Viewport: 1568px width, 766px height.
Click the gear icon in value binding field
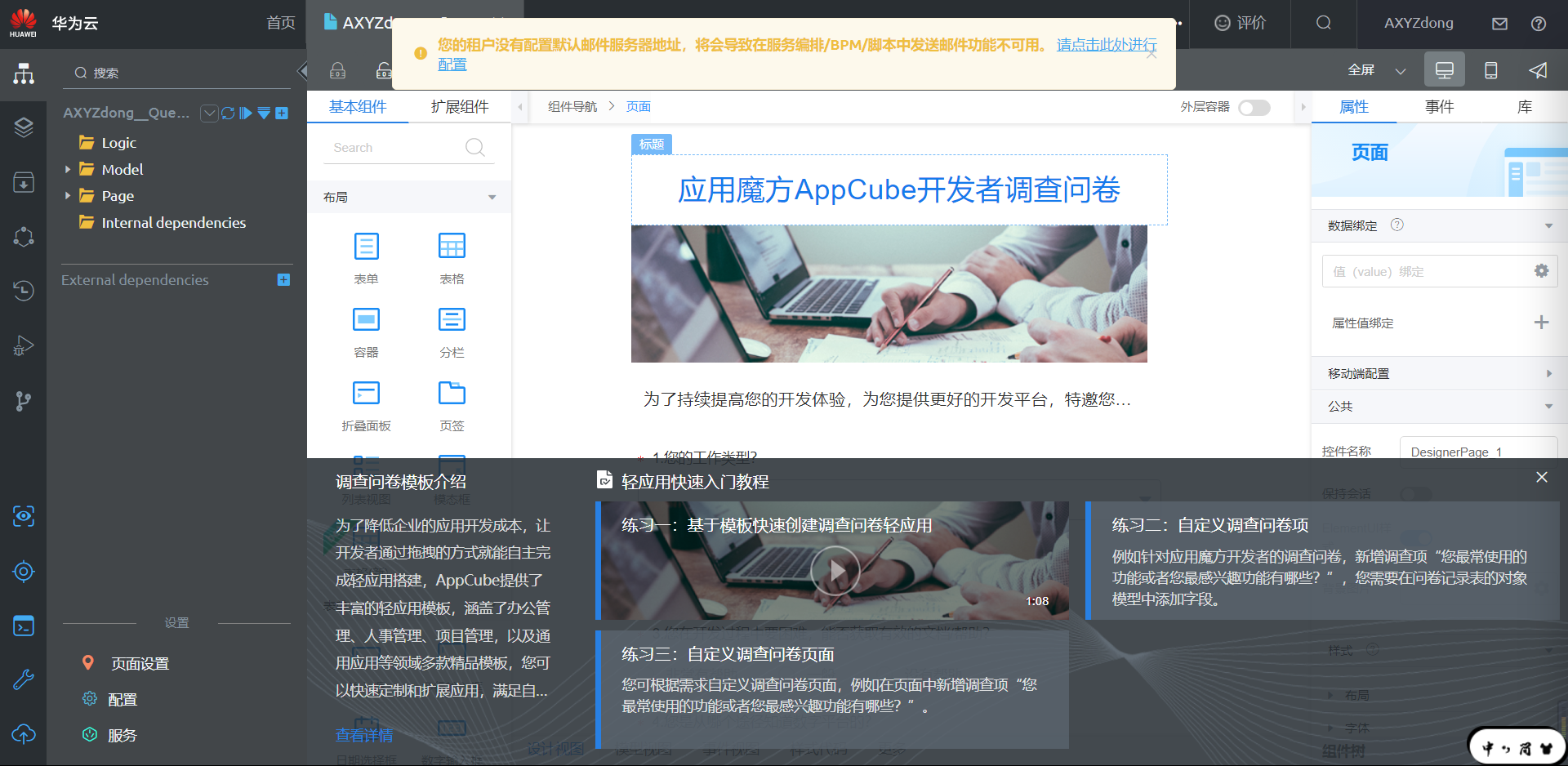(x=1541, y=271)
